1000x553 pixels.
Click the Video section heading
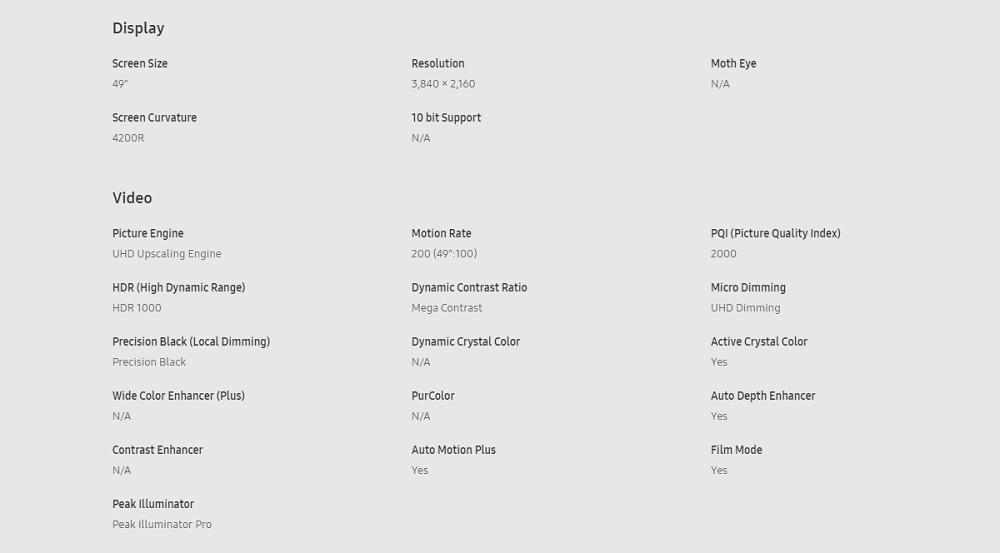(x=132, y=198)
